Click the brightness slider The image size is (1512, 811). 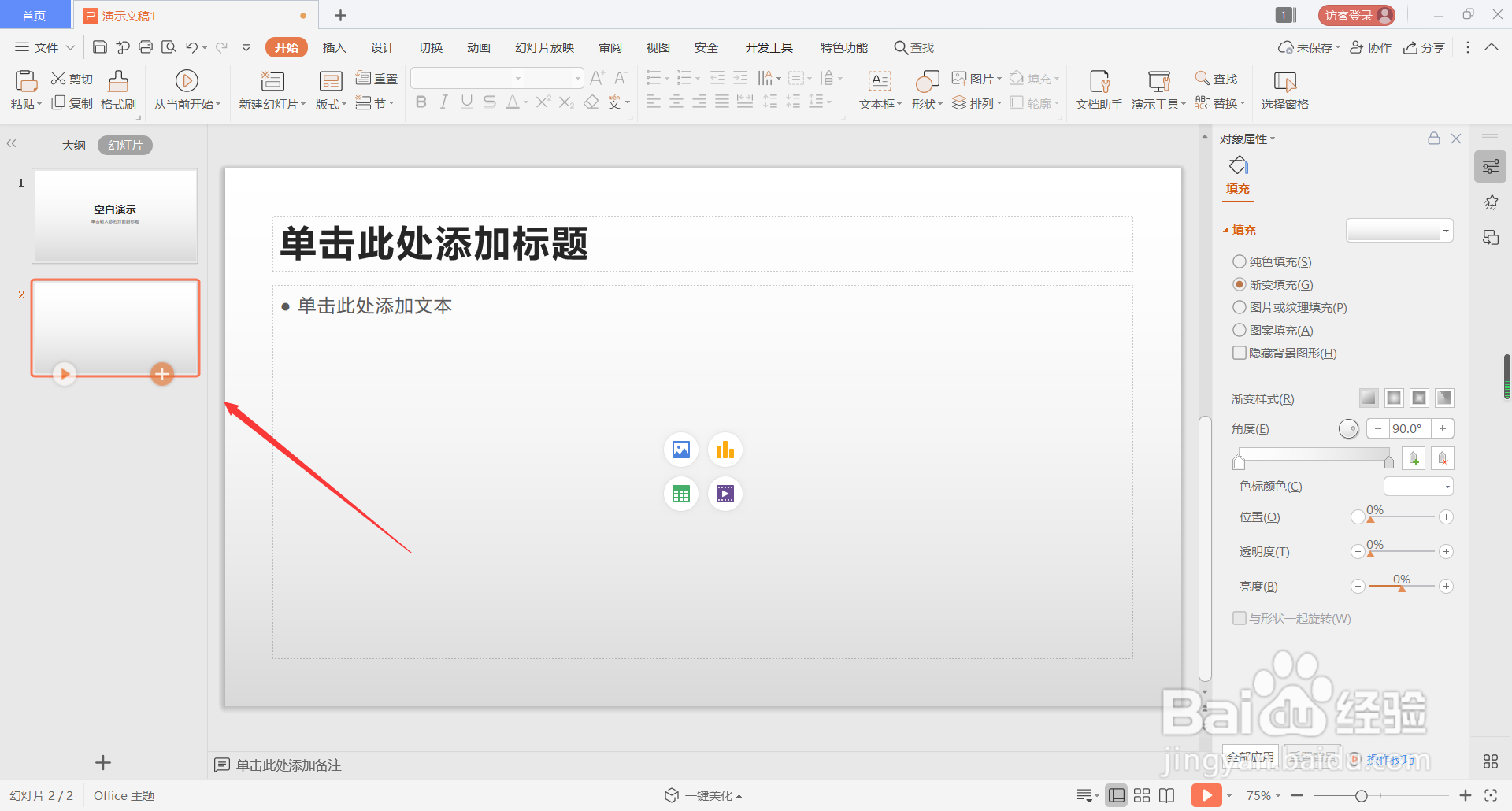pyautogui.click(x=1402, y=586)
